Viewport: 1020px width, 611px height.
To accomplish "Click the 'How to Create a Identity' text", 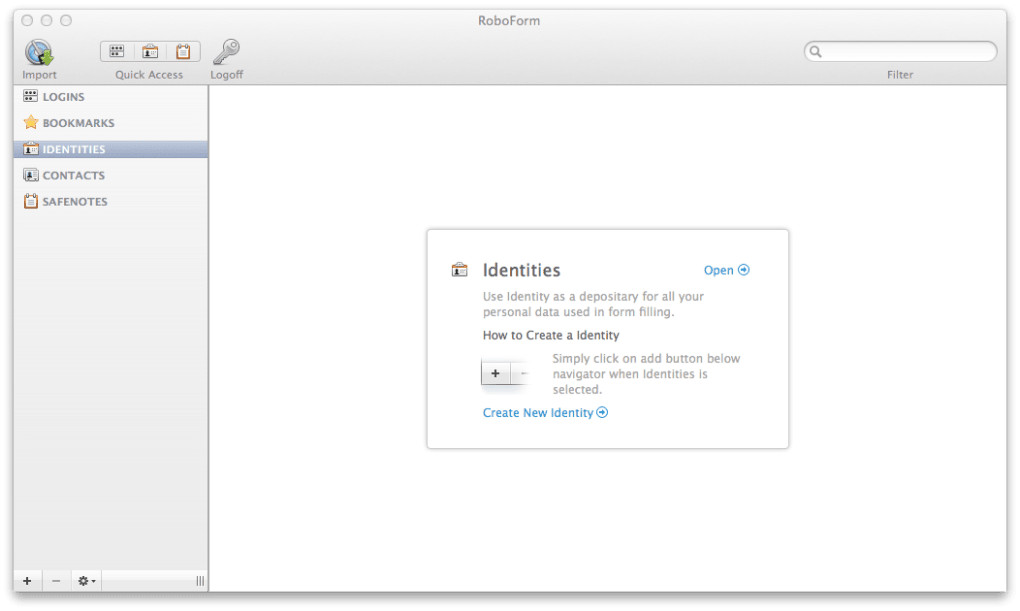I will click(551, 335).
